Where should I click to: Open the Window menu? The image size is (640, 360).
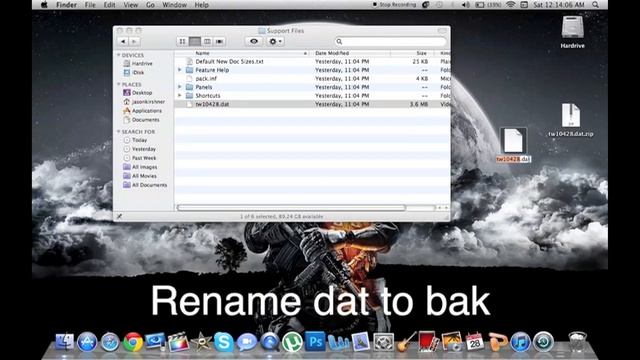tap(174, 5)
